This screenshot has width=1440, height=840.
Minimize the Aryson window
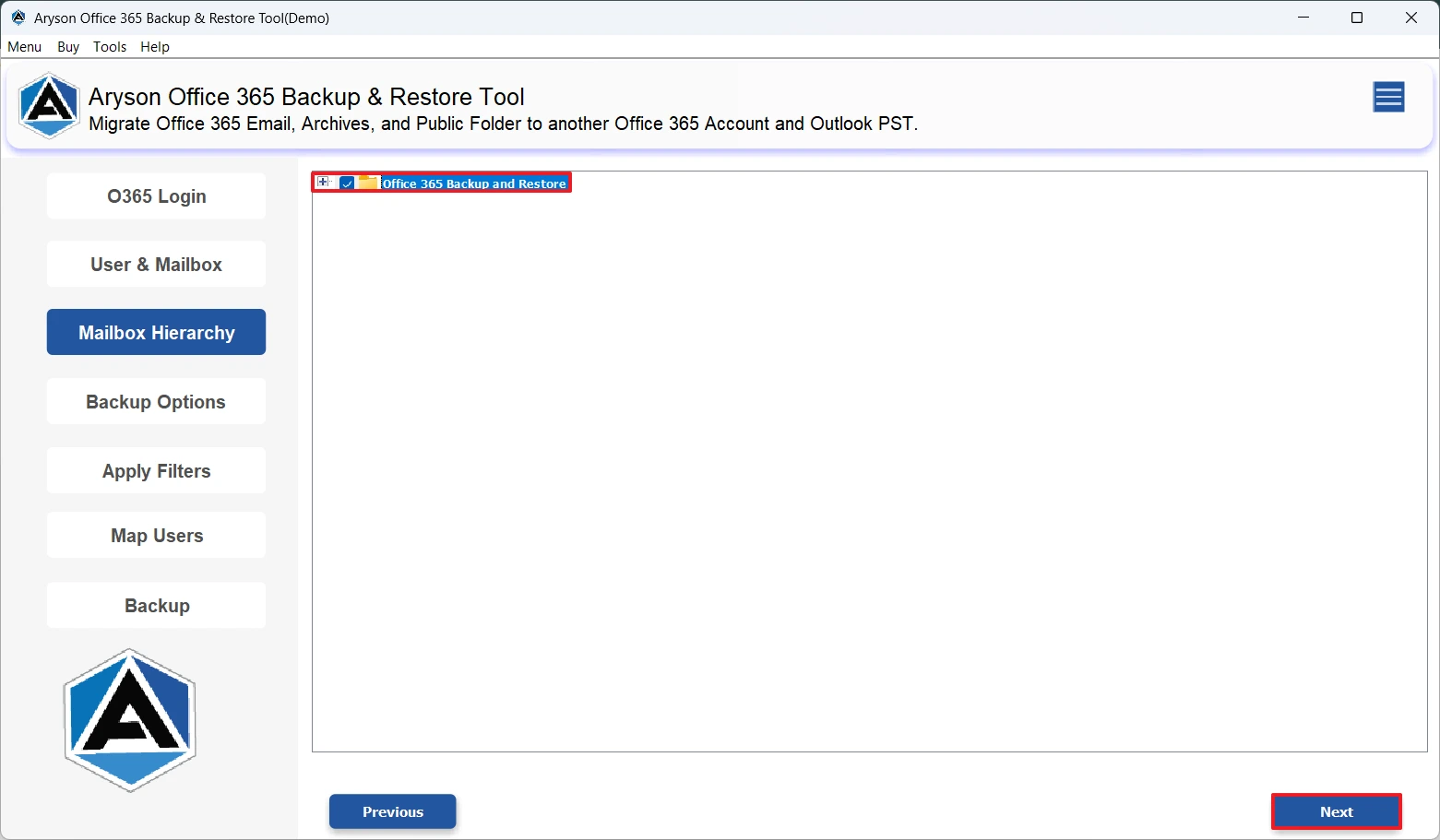(x=1303, y=18)
